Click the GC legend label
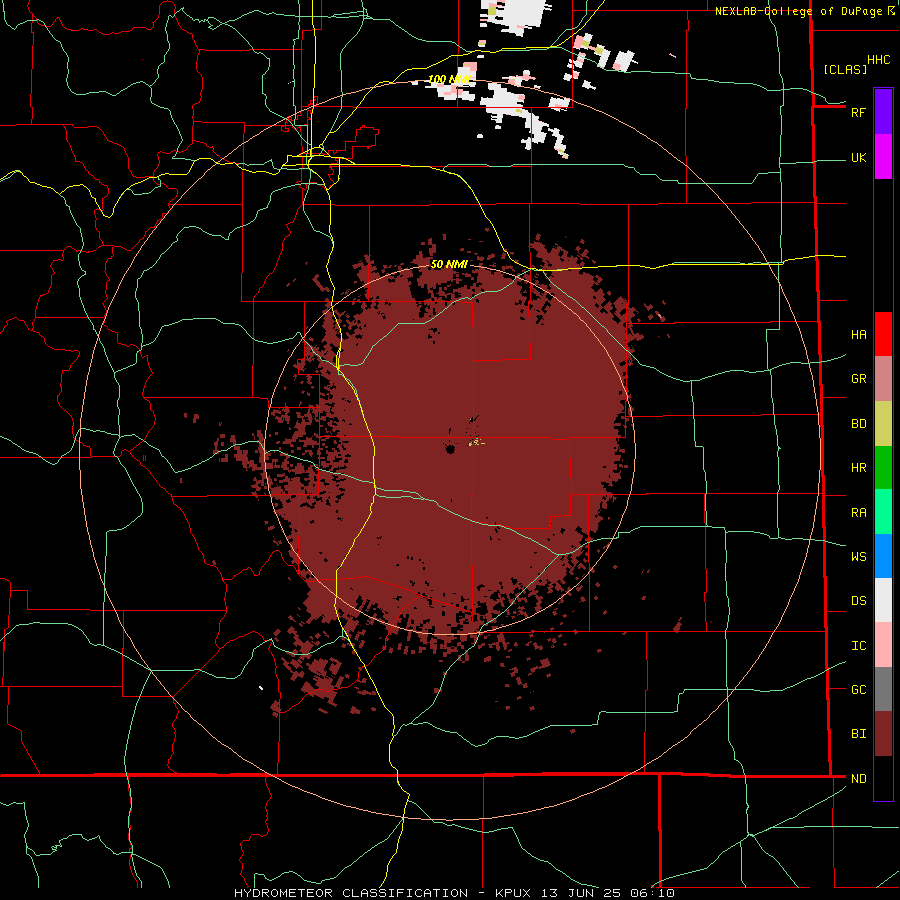The height and width of the screenshot is (900, 900). coord(858,690)
